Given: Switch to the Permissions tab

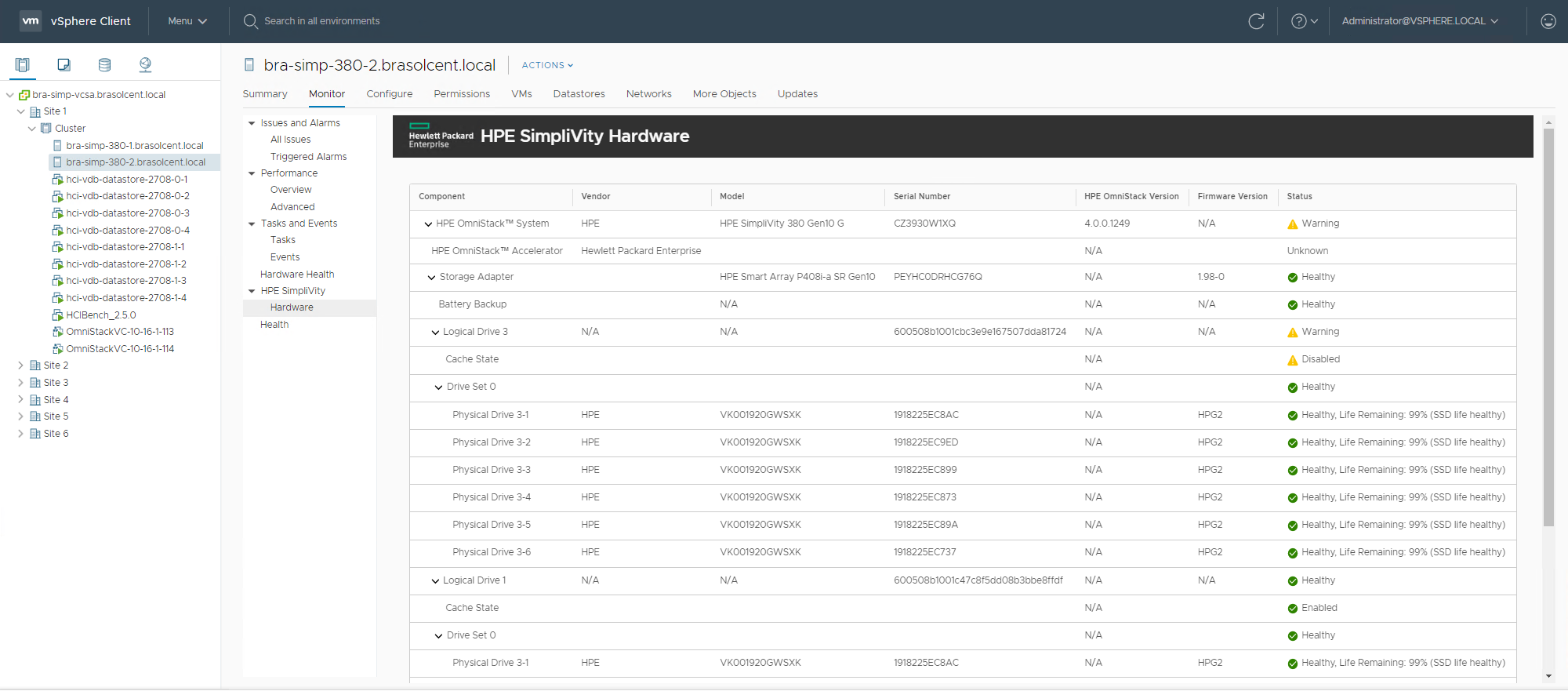Looking at the screenshot, I should tap(462, 94).
